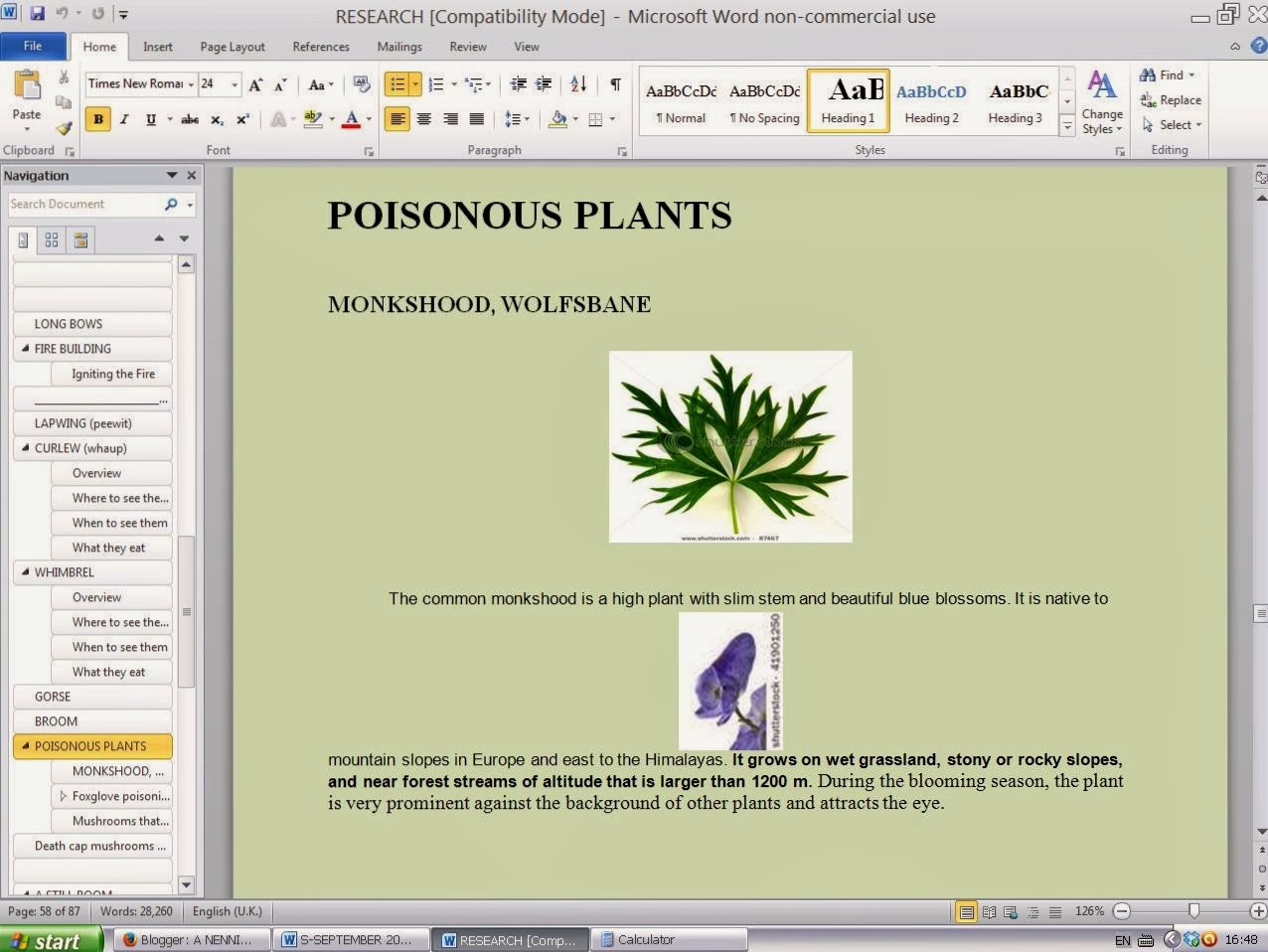Click the Center alignment icon

click(423, 119)
